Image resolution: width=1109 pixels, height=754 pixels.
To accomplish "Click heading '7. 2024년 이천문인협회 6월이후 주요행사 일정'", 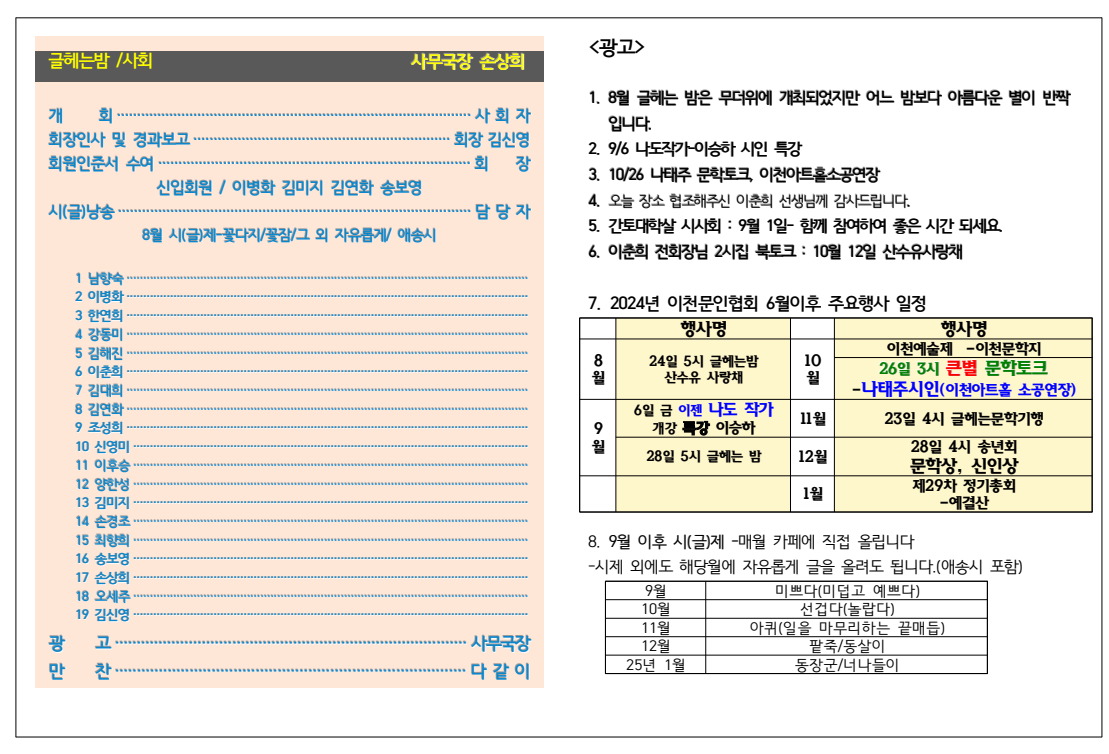I will point(757,303).
